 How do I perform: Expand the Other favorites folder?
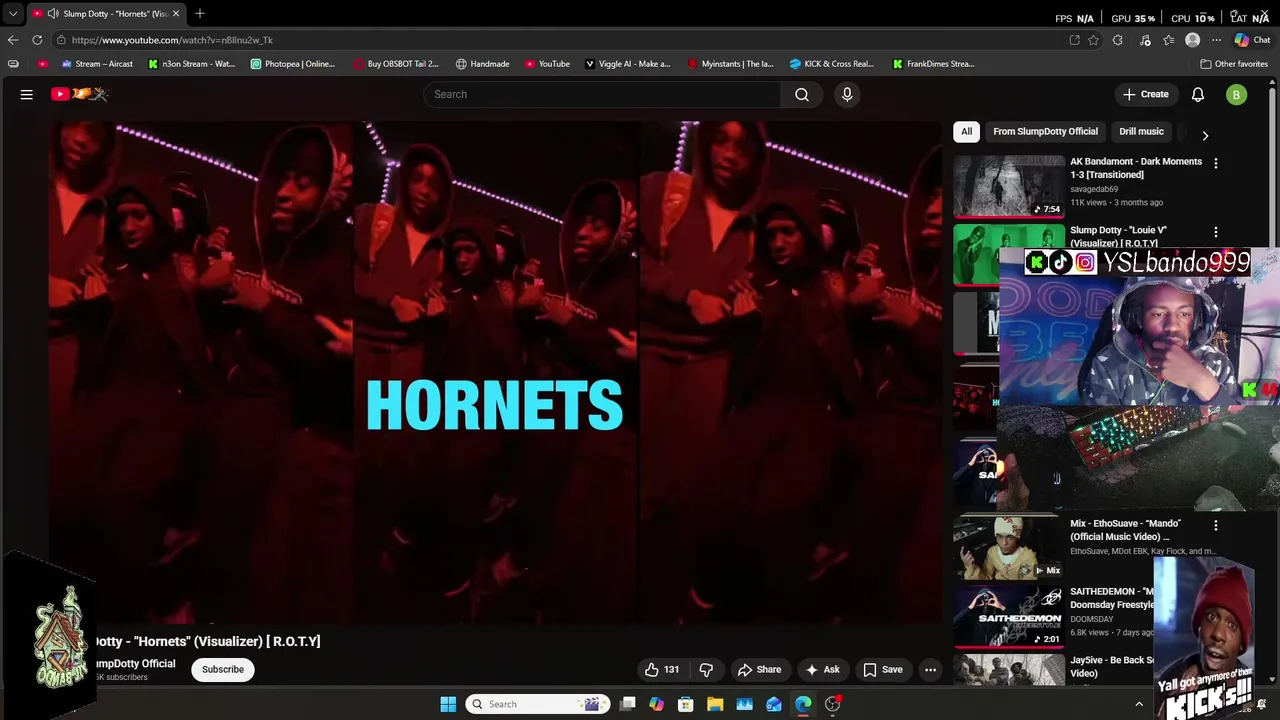[x=1234, y=64]
